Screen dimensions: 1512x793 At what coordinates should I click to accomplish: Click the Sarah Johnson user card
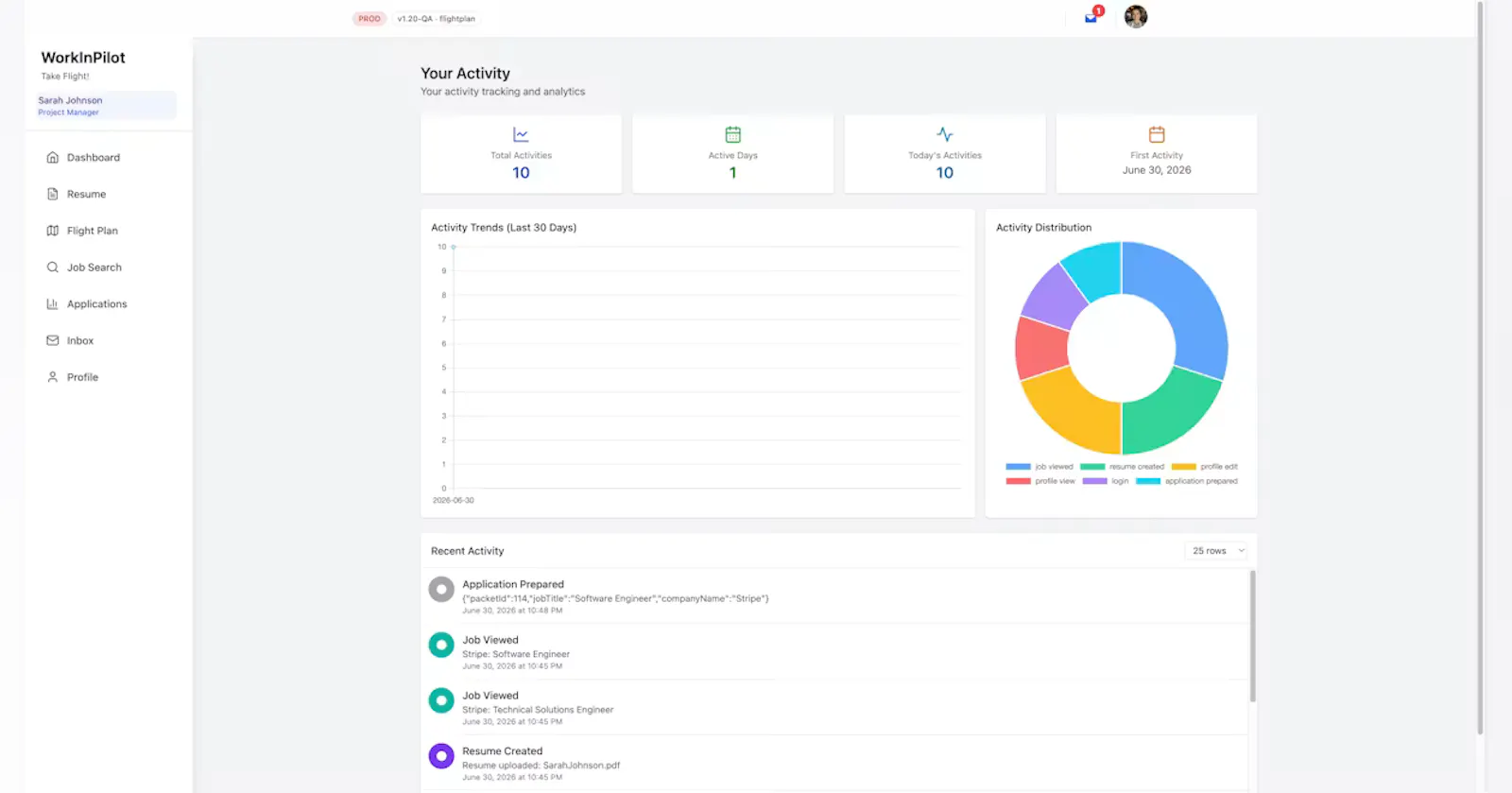[105, 105]
